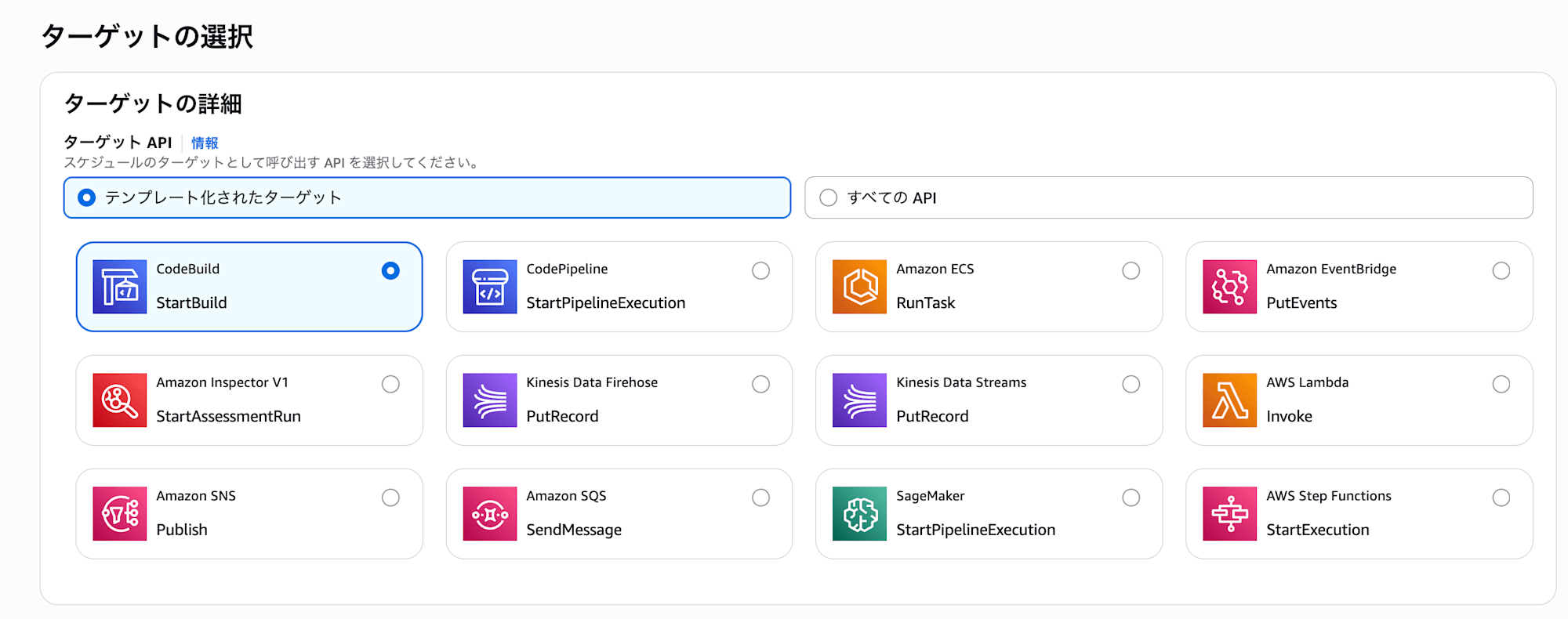This screenshot has height=619, width=1568.
Task: Click the StartAssessmentRun label
Action: (228, 416)
